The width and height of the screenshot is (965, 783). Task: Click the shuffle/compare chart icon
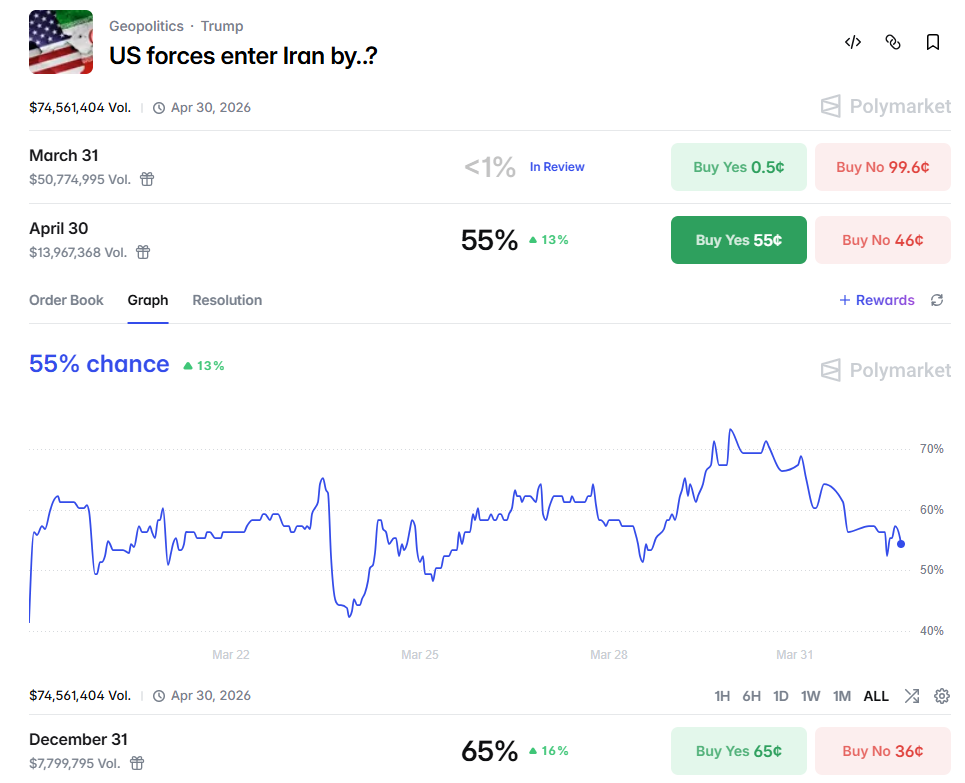[x=912, y=696]
